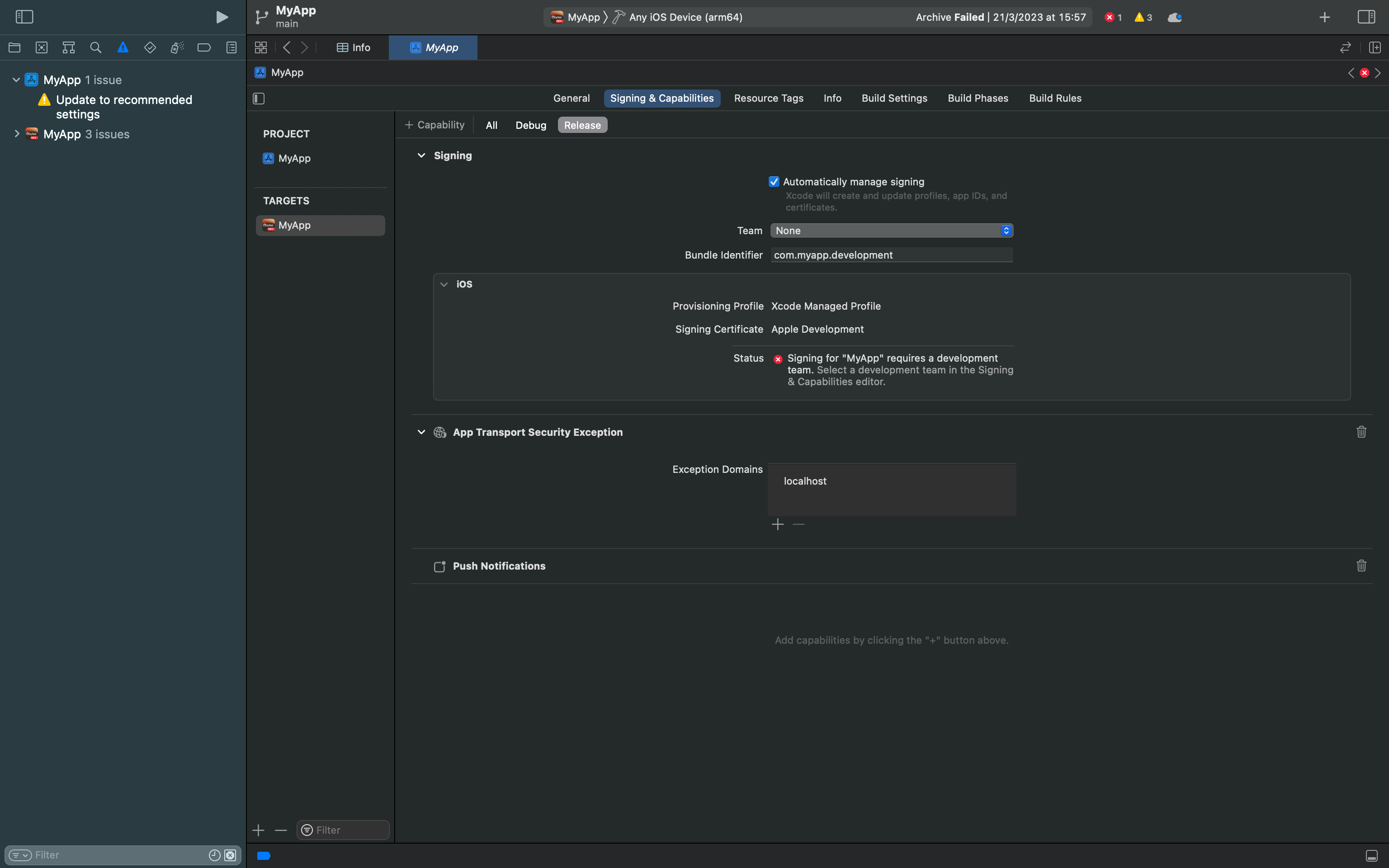Click the yellow warning count indicator

point(1143,17)
